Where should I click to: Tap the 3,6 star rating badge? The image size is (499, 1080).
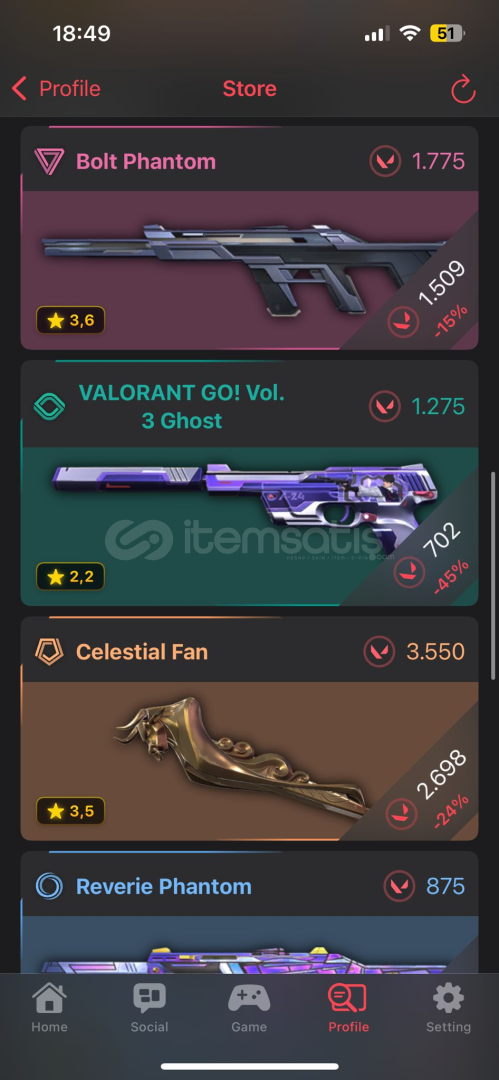click(x=70, y=320)
